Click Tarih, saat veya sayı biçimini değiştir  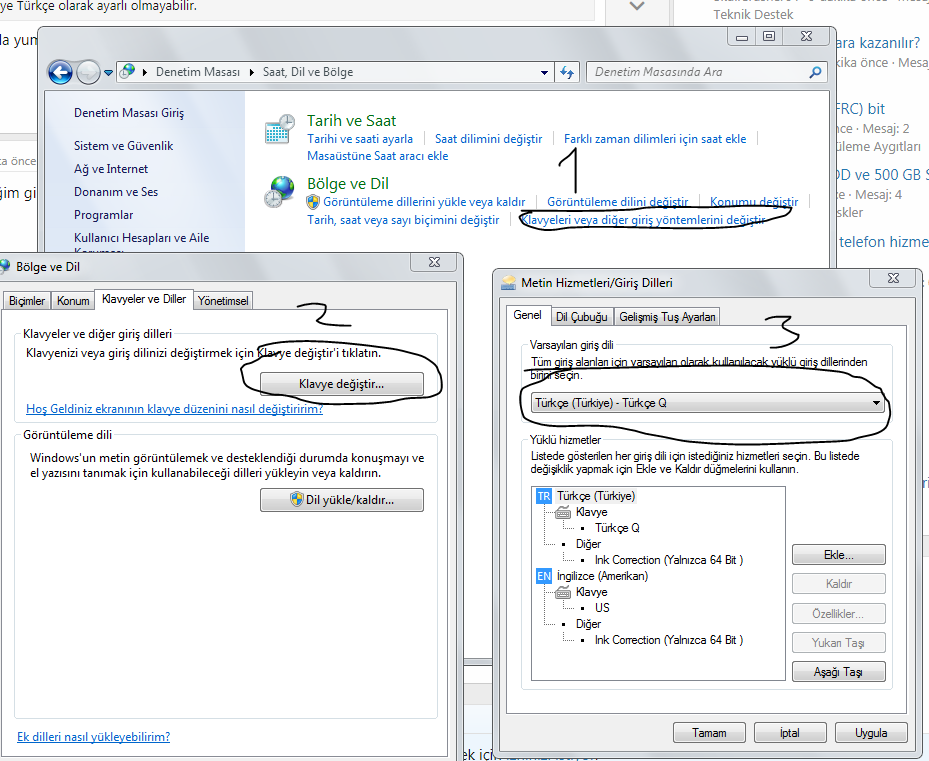(x=403, y=220)
